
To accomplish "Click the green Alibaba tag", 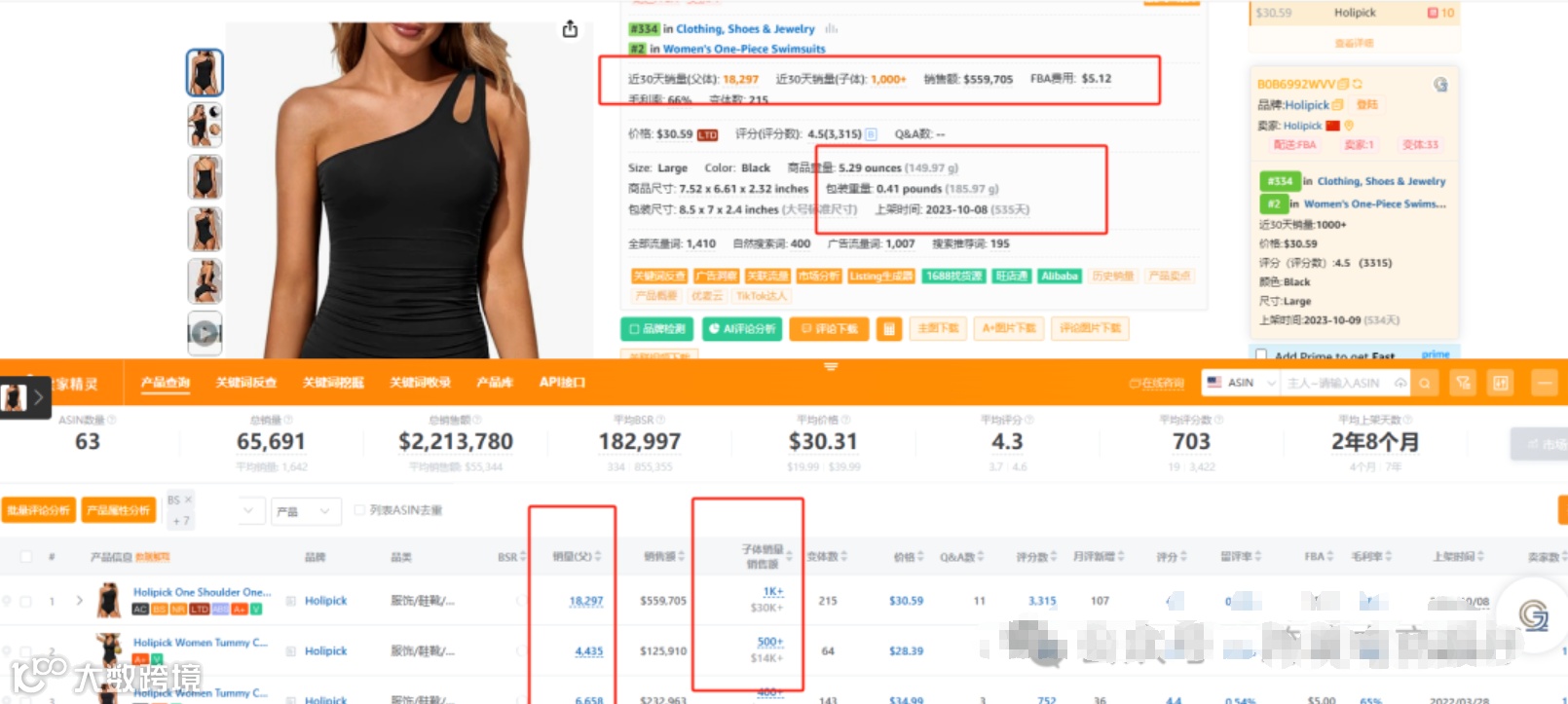I will pyautogui.click(x=1060, y=277).
